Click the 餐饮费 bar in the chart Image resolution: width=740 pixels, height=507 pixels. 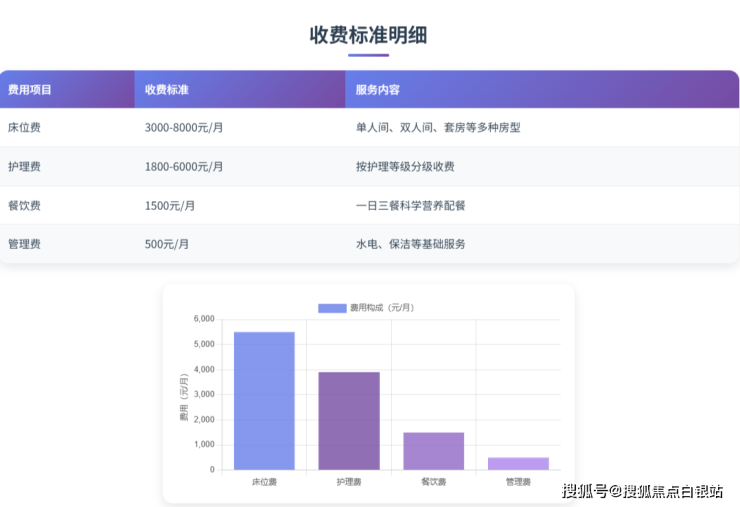click(433, 451)
